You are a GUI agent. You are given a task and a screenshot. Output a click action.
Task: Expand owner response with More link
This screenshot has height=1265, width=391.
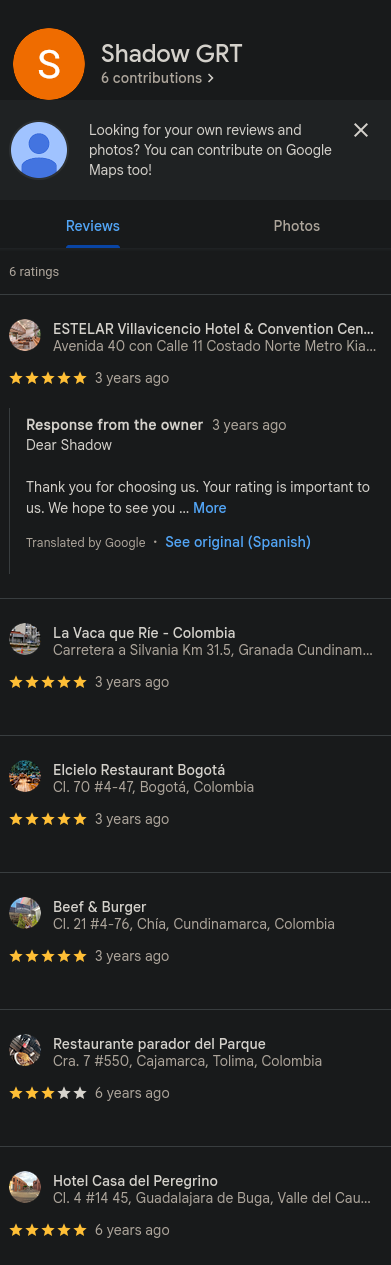(x=210, y=508)
